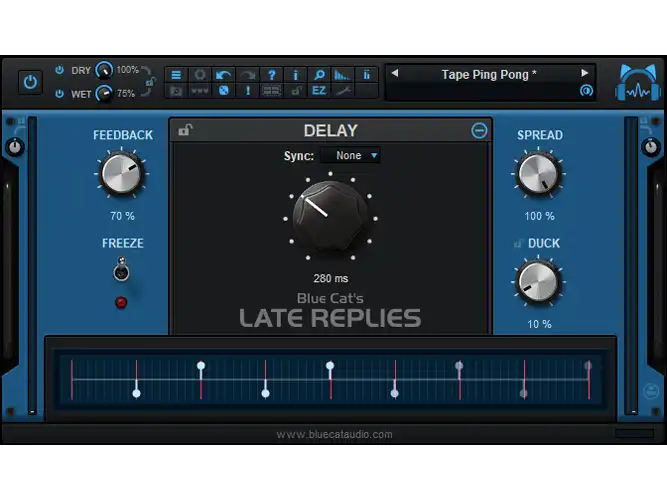The image size is (667, 500).
Task: Click the FEEDBACK knob
Action: [x=122, y=173]
